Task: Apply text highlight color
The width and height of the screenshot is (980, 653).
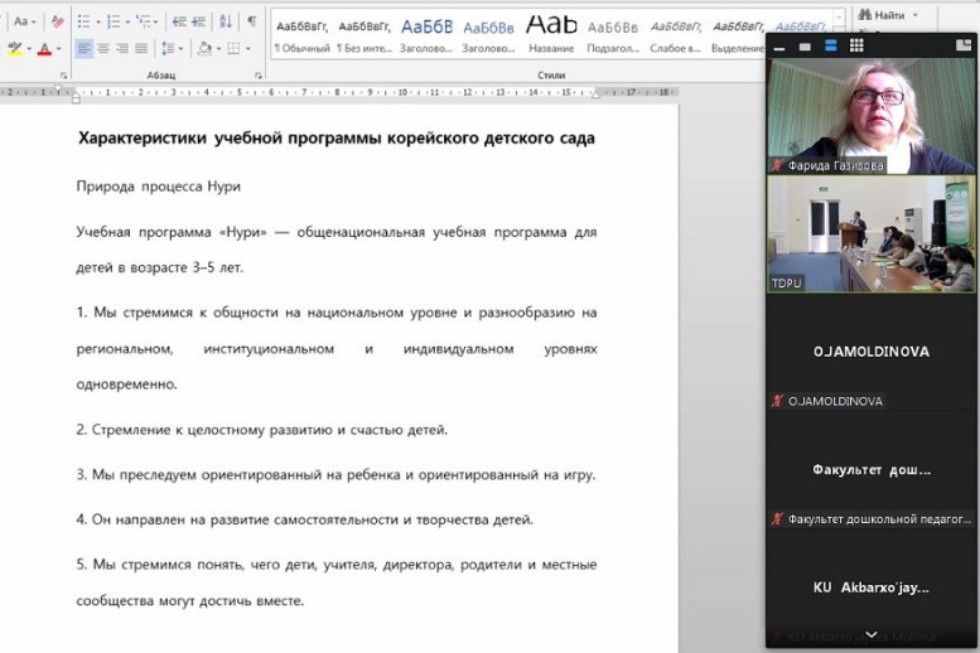Action: click(x=16, y=48)
